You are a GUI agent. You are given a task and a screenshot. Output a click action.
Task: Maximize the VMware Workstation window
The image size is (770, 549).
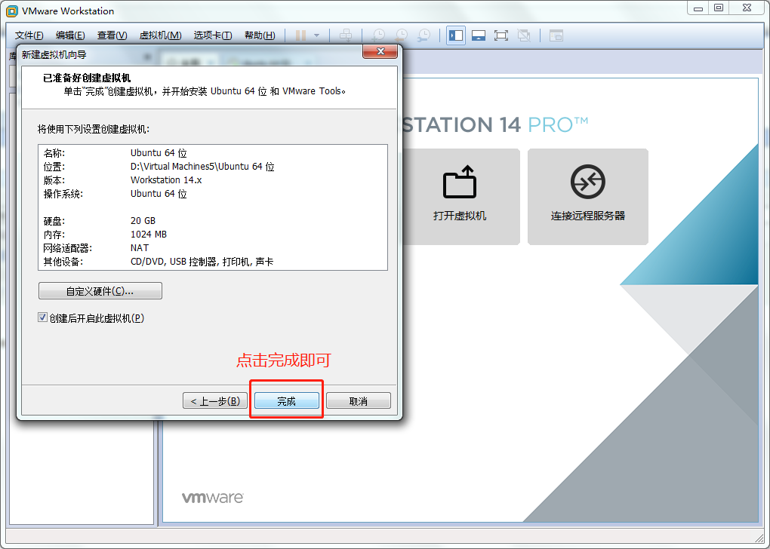click(718, 8)
